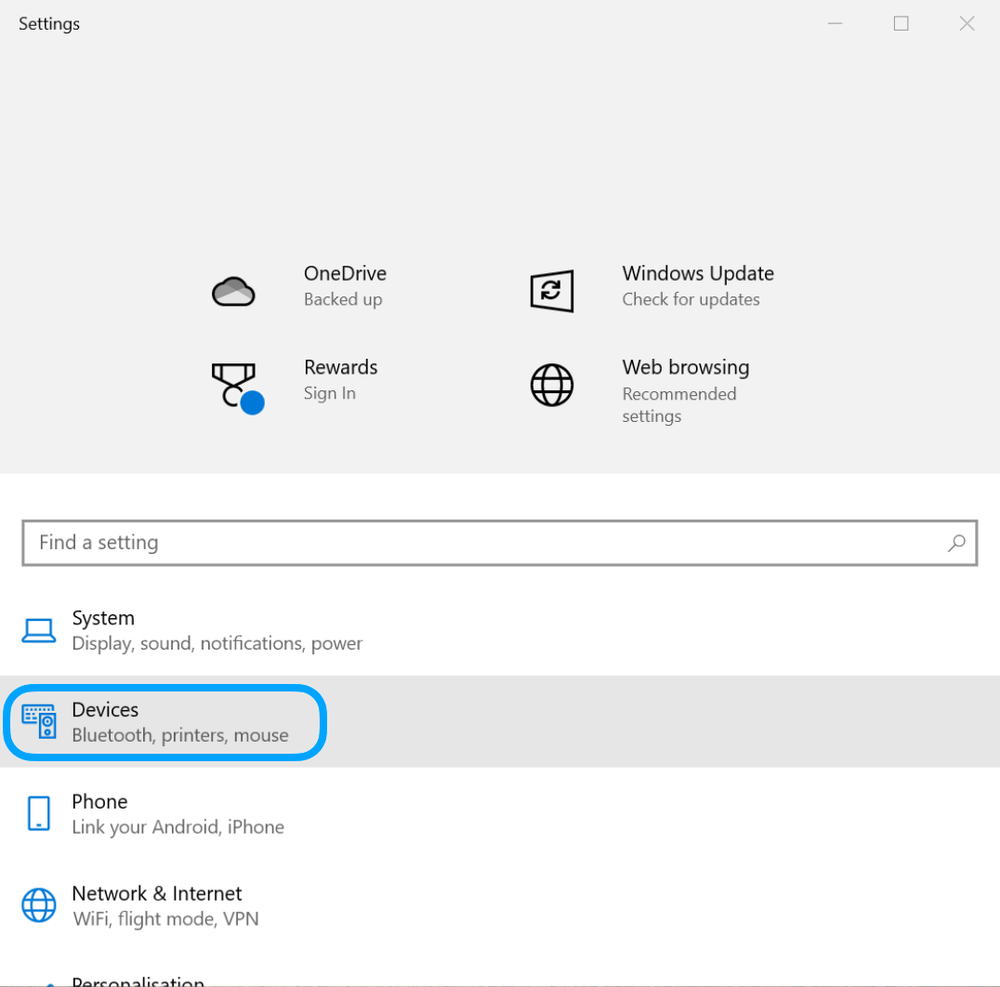
Task: Click Sign In under Rewards
Action: (x=329, y=393)
